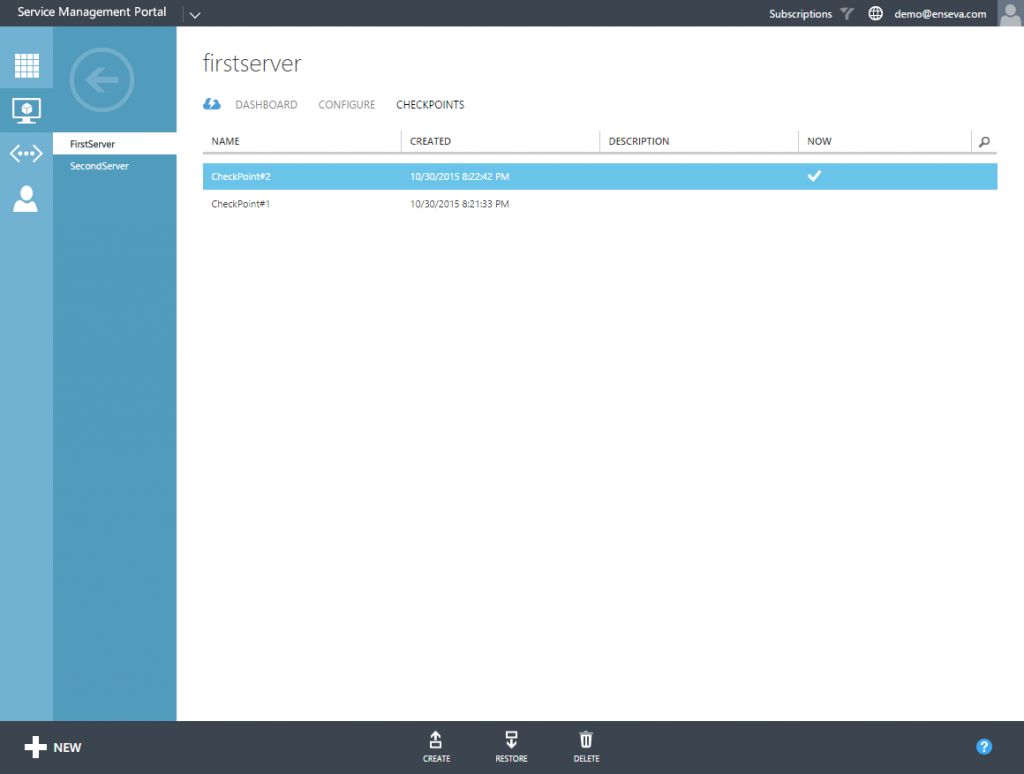1024x774 pixels.
Task: Select the Virtual Machines monitor icon
Action: coord(27,110)
